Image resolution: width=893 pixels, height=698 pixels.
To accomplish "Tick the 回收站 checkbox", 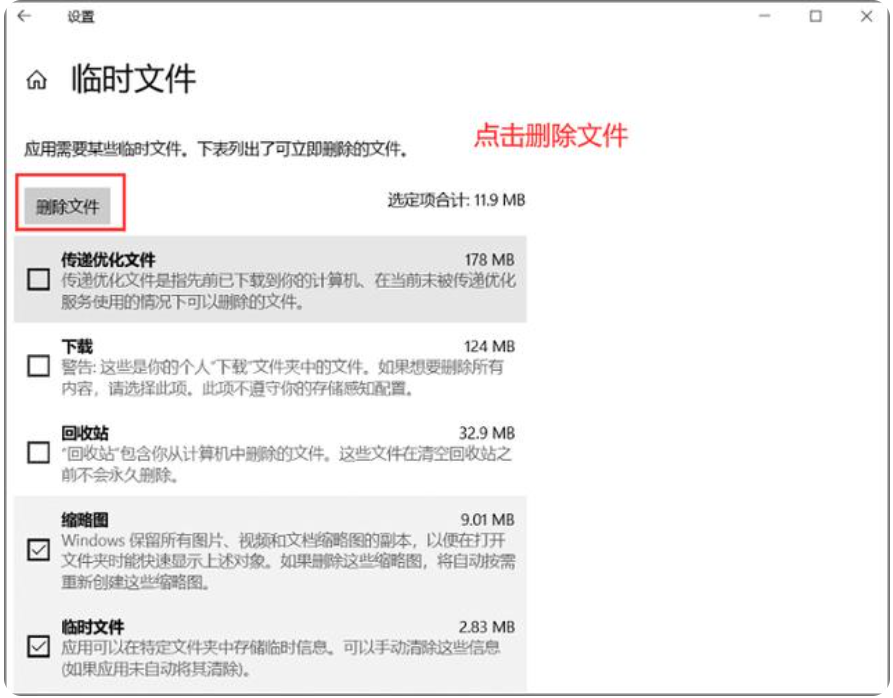I will click(x=38, y=453).
